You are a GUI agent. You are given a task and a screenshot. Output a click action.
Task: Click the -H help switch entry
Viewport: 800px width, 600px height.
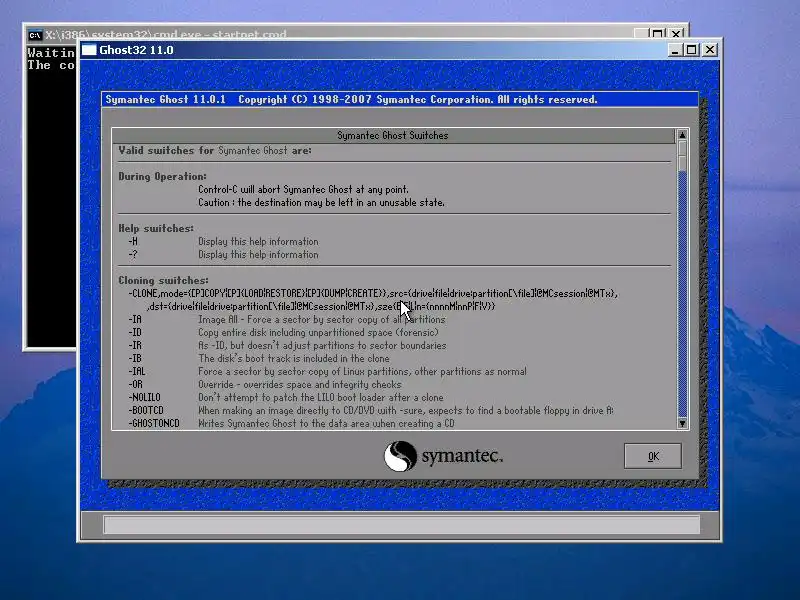click(223, 242)
